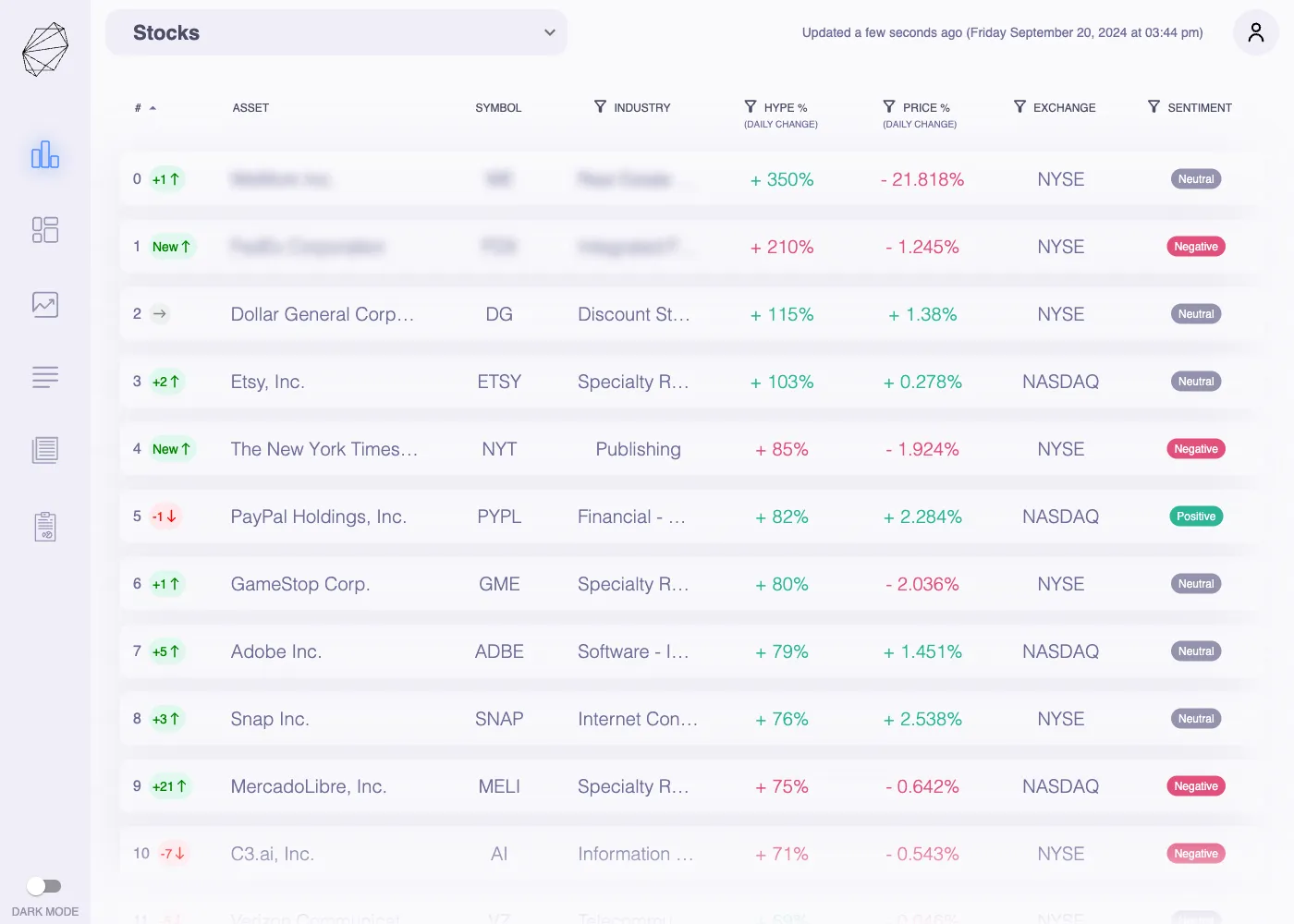Click the +21 rank badge for MercadoLibre
This screenshot has height=924, width=1294.
click(x=170, y=786)
